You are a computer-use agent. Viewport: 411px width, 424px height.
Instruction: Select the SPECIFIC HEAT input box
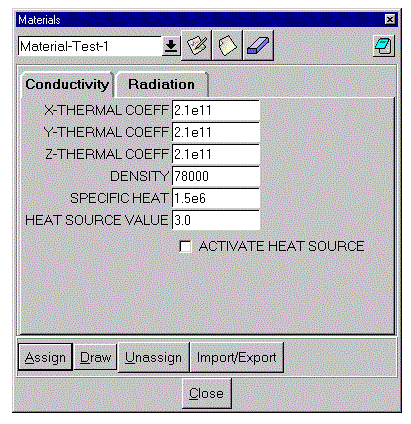click(x=216, y=198)
